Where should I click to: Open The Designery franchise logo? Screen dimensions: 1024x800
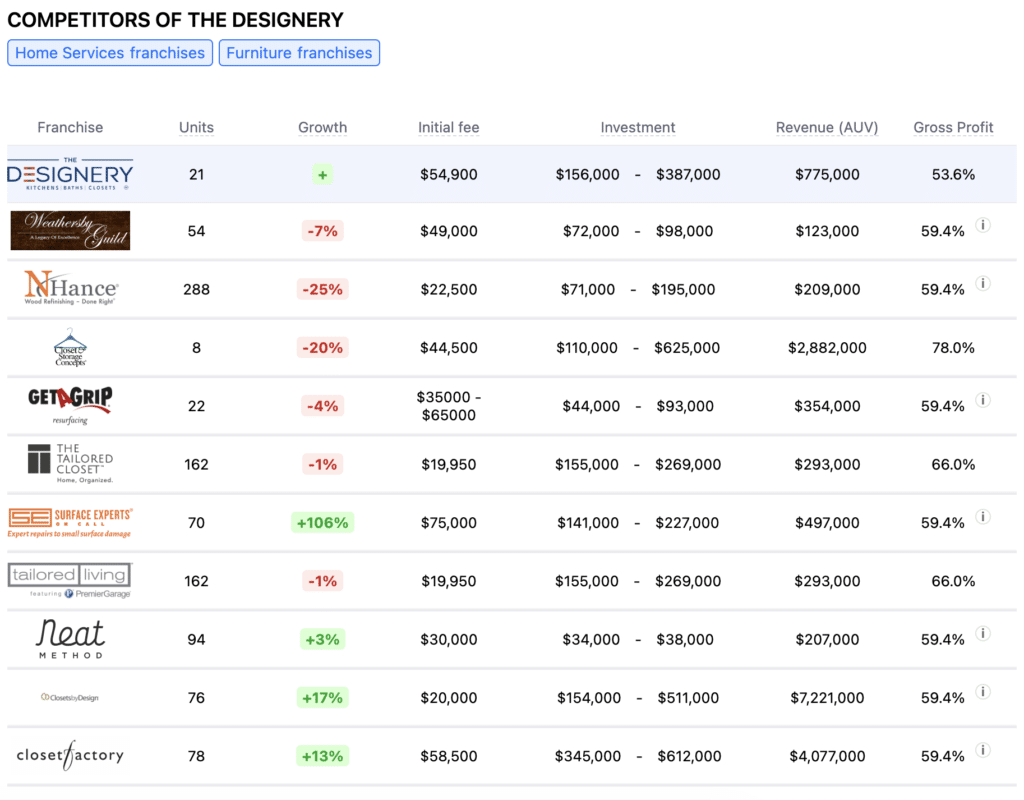[x=70, y=174]
